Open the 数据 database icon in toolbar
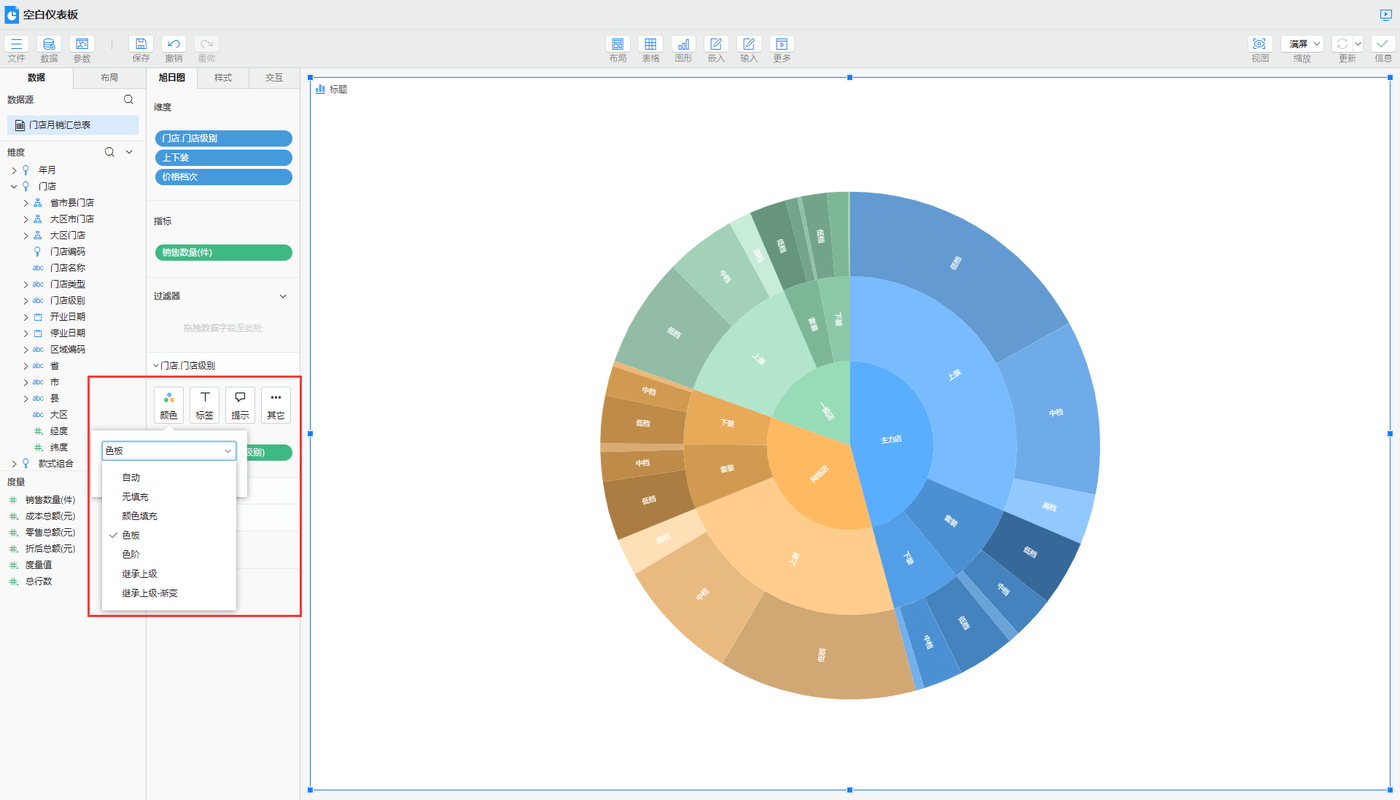1400x800 pixels. (x=49, y=44)
